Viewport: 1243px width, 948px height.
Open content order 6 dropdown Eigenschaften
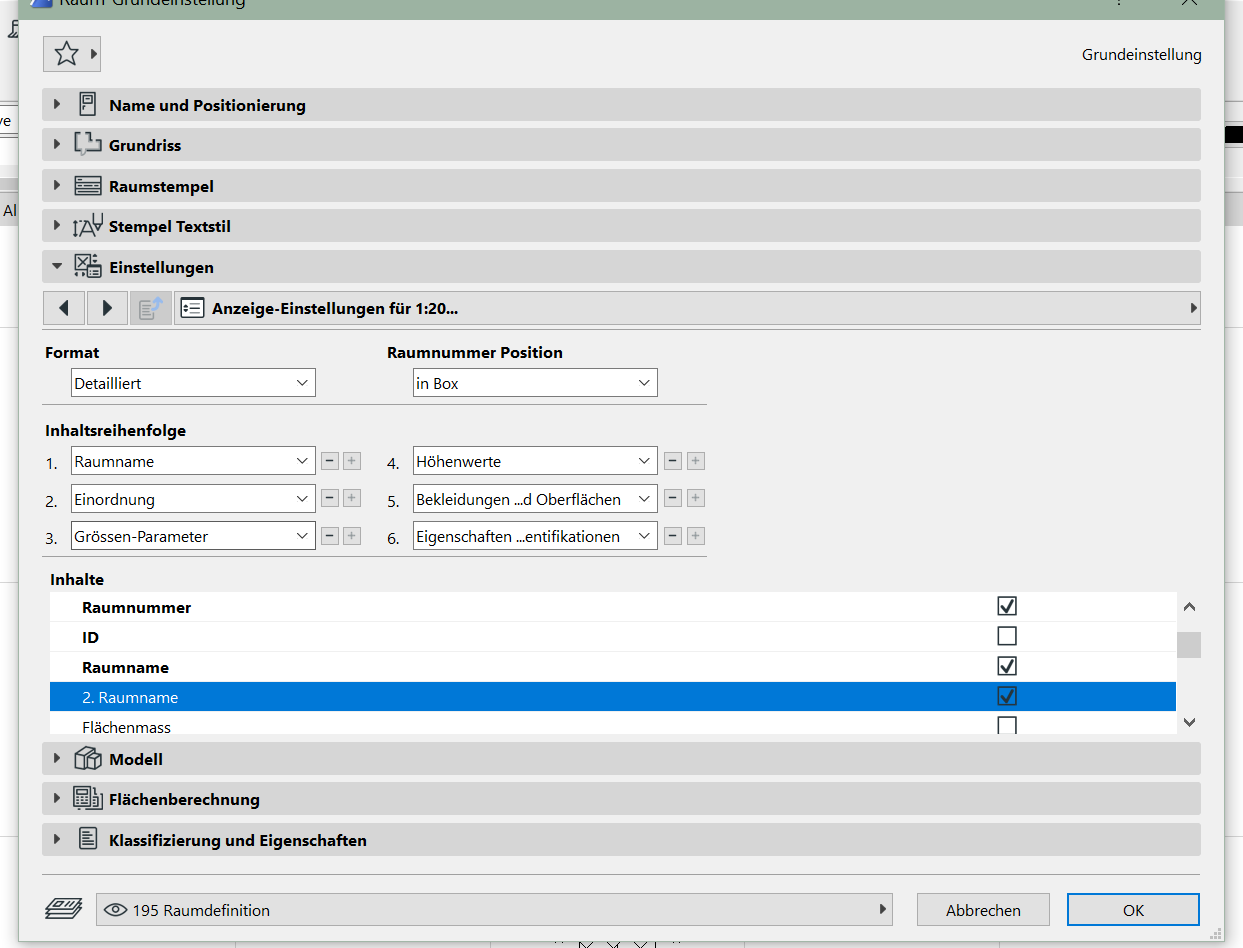(x=535, y=536)
